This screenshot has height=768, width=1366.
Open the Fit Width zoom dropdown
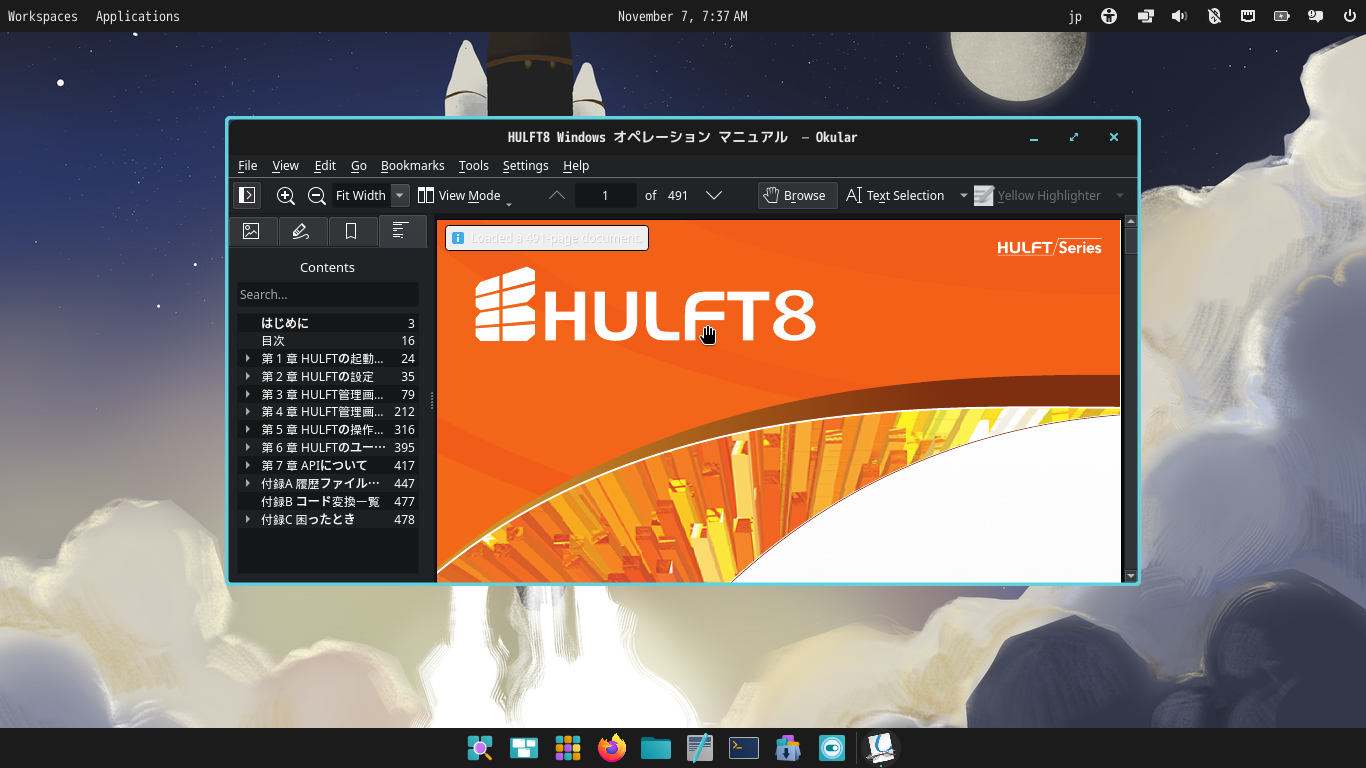[x=400, y=196]
